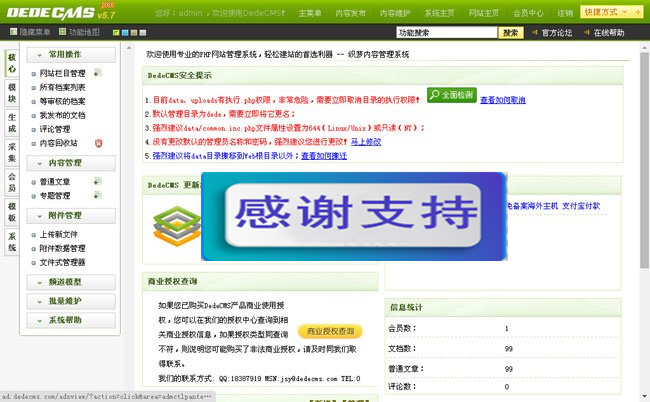Image resolution: width=650 pixels, height=402 pixels.
Task: Collapse the 常用操作 section
Action: tap(71, 55)
